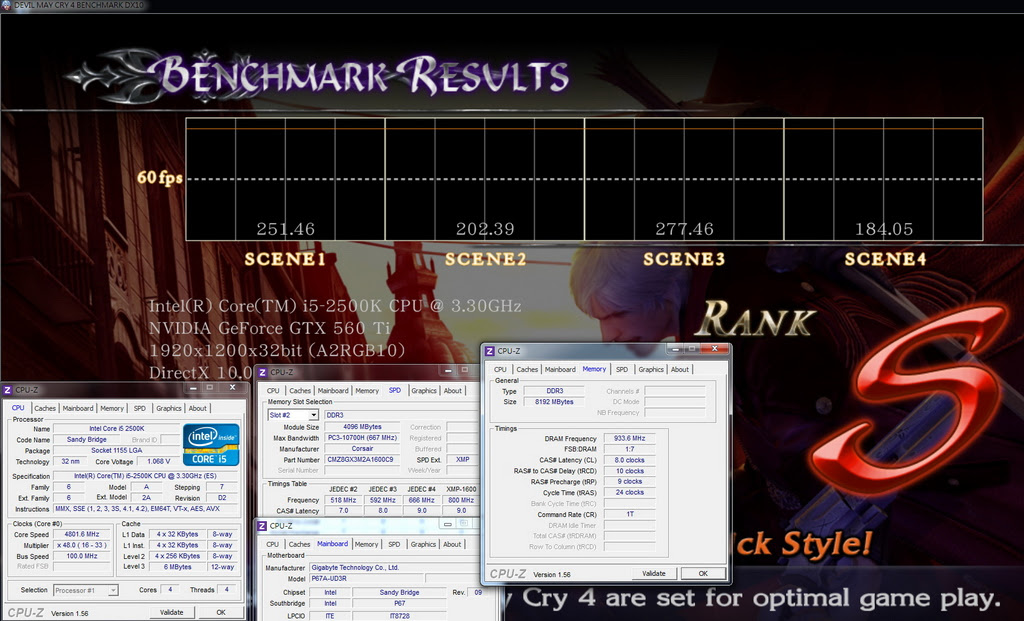
Task: Switch to CPU tab in the Memory CPU-Z window
Action: (x=500, y=370)
